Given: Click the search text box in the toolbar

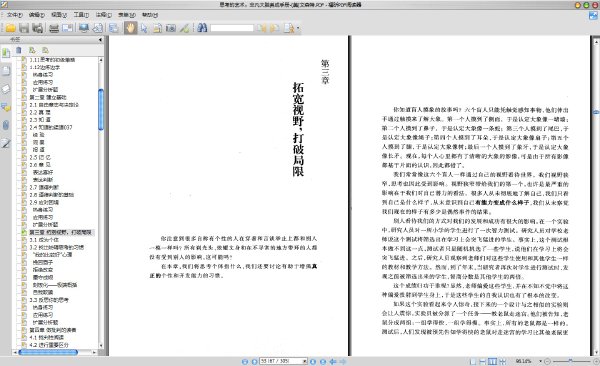Looking at the screenshot, I should pos(232,28).
